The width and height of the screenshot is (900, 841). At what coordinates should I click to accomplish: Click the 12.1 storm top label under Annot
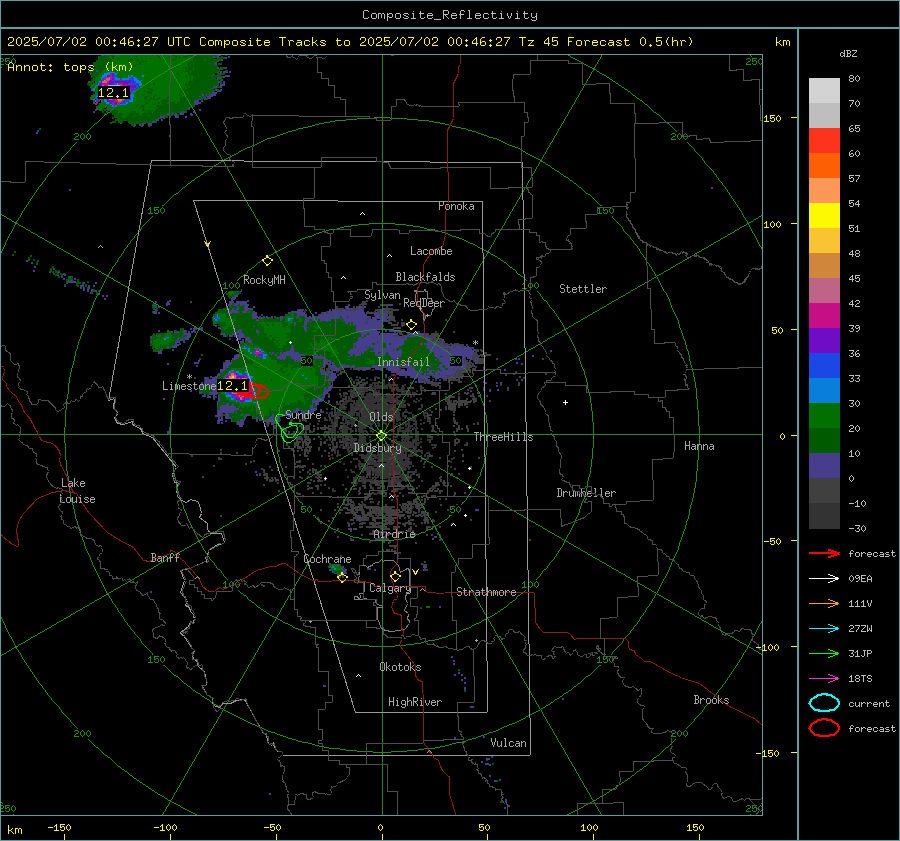point(113,92)
